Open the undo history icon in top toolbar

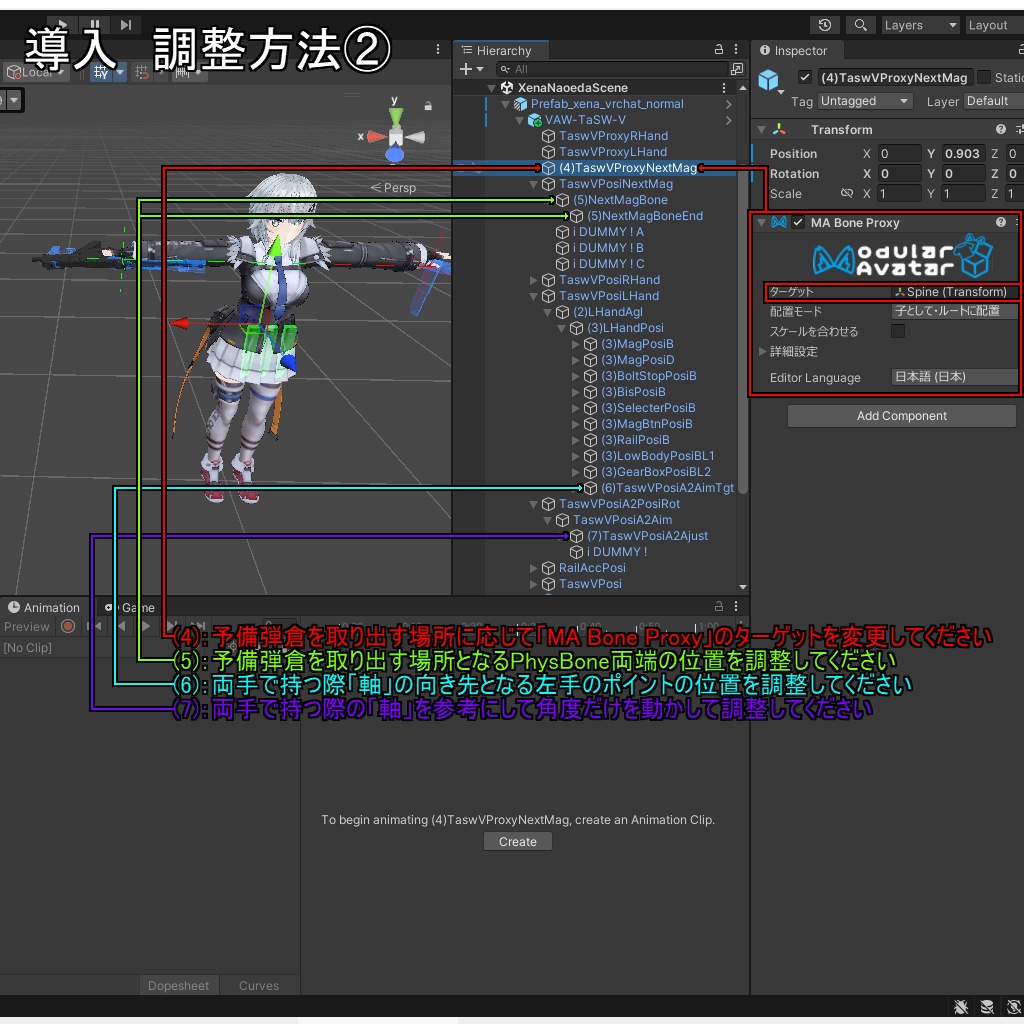[x=825, y=25]
